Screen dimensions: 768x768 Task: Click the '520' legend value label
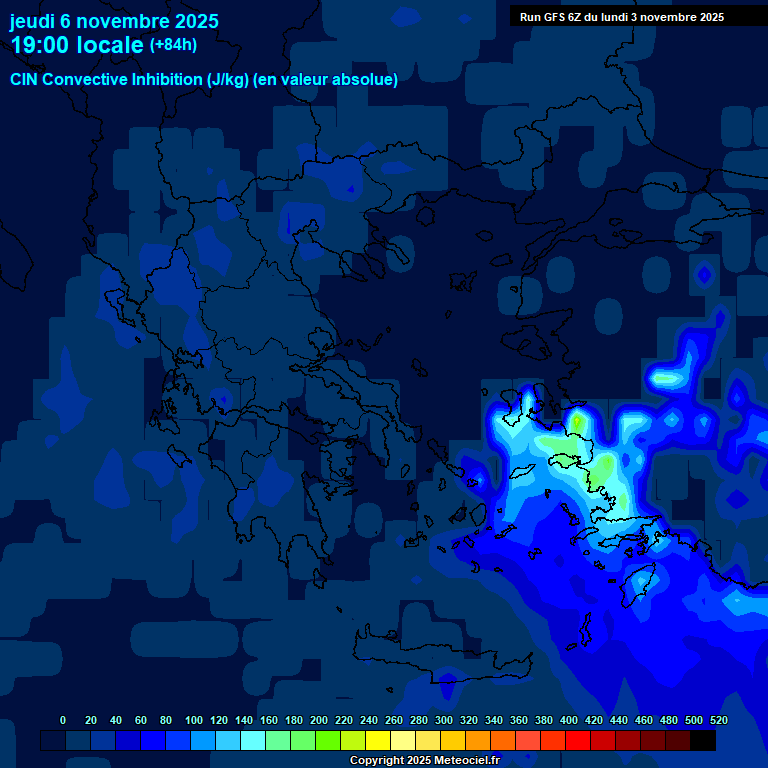pos(718,720)
